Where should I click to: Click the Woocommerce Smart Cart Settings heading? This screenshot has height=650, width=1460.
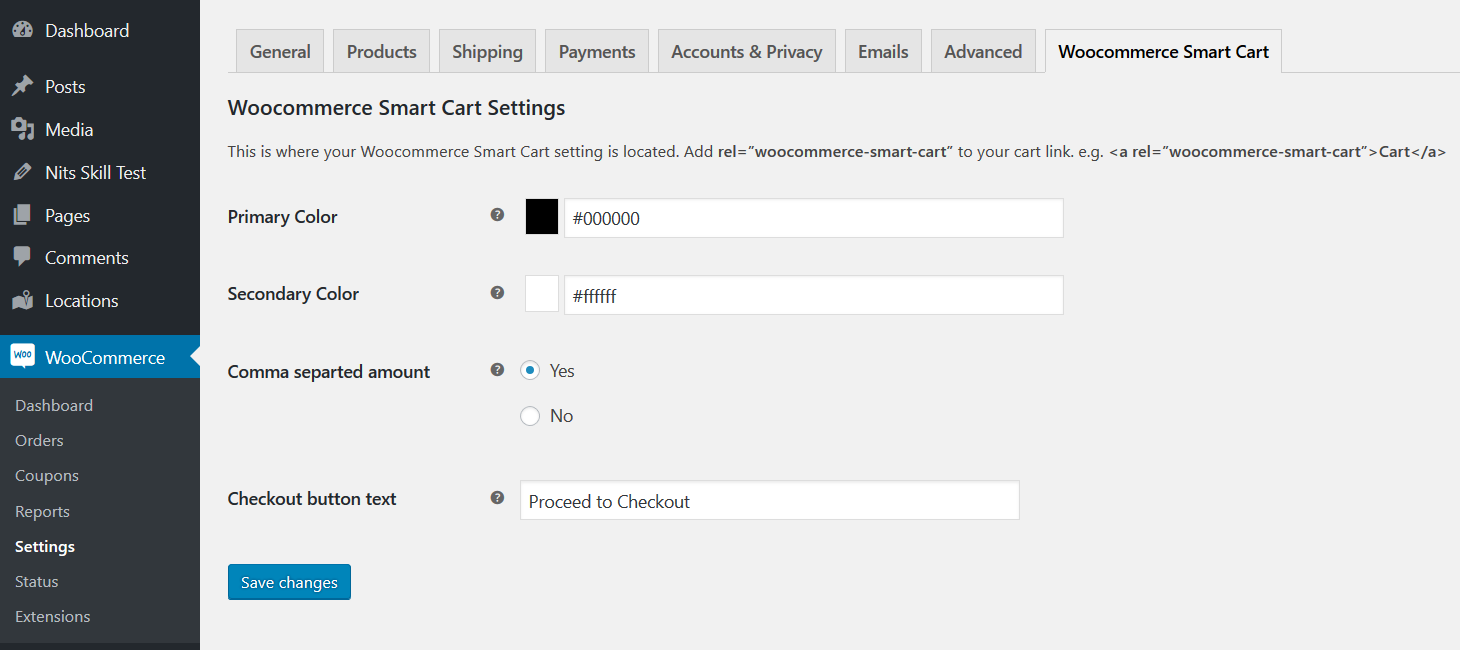click(x=397, y=107)
